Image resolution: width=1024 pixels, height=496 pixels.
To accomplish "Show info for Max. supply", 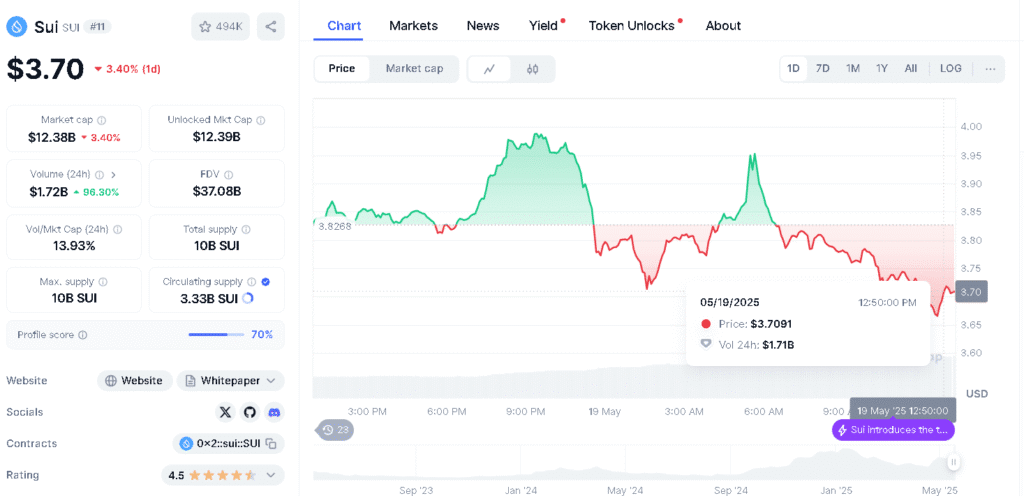I will click(x=103, y=282).
